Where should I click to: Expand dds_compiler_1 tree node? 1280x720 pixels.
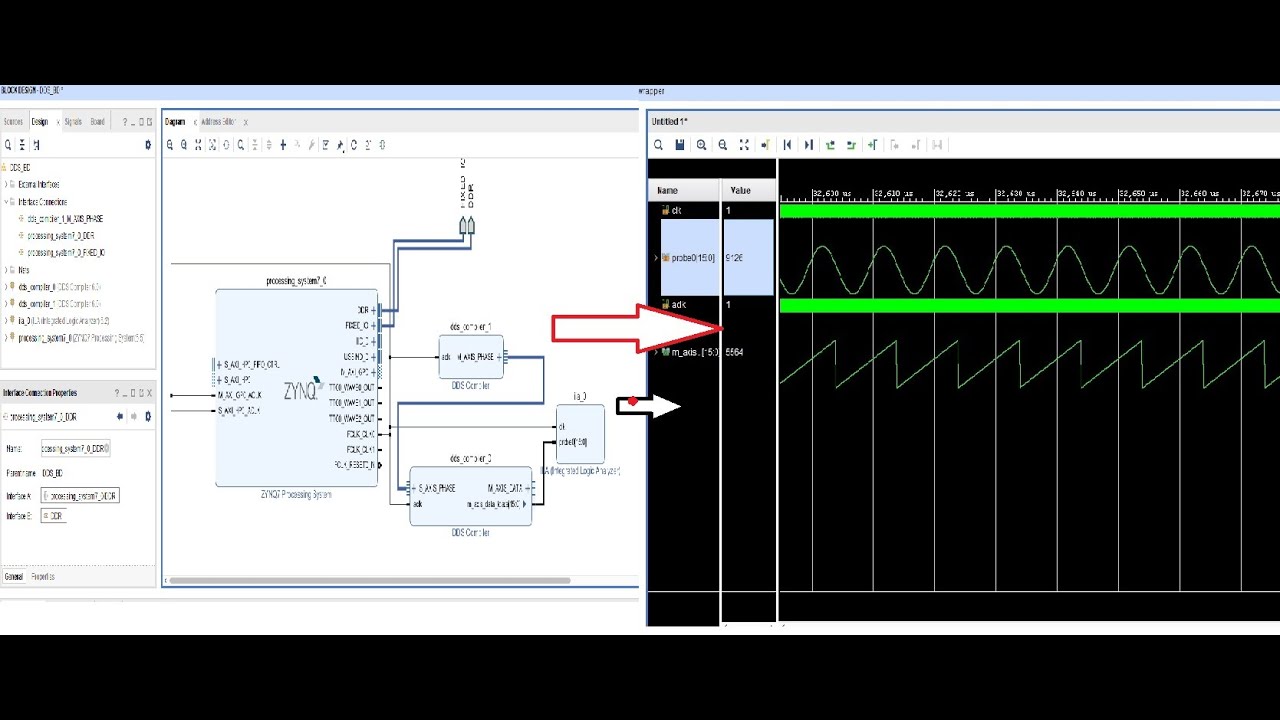[8, 304]
